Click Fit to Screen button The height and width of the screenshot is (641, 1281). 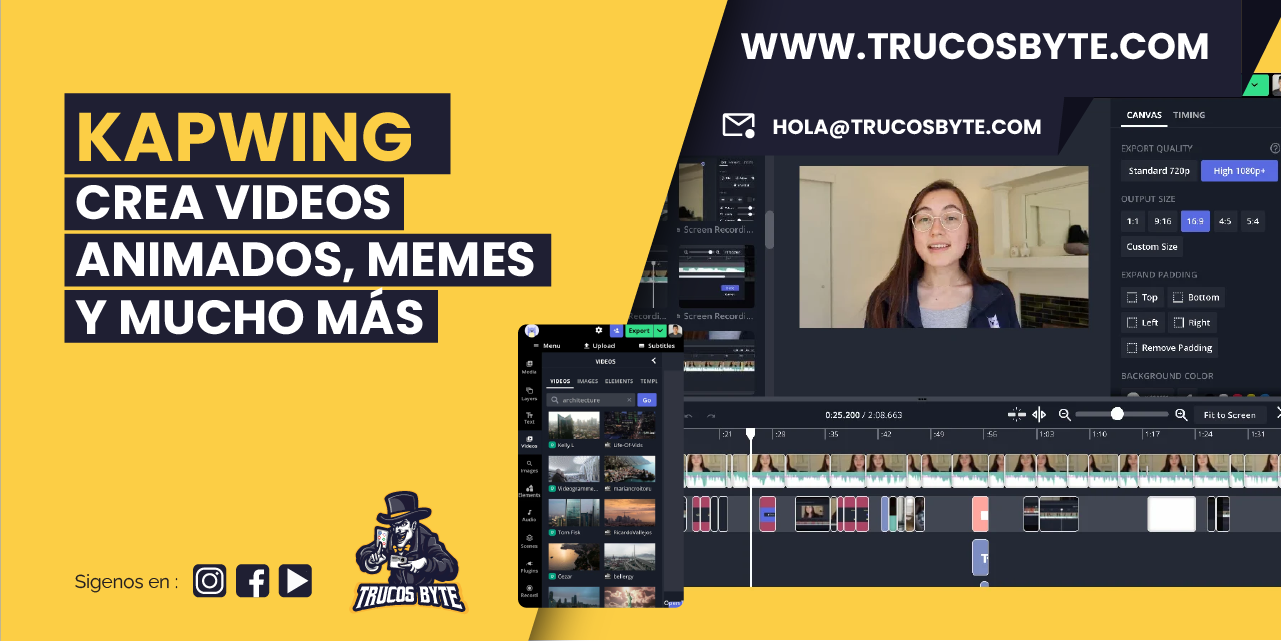1229,415
